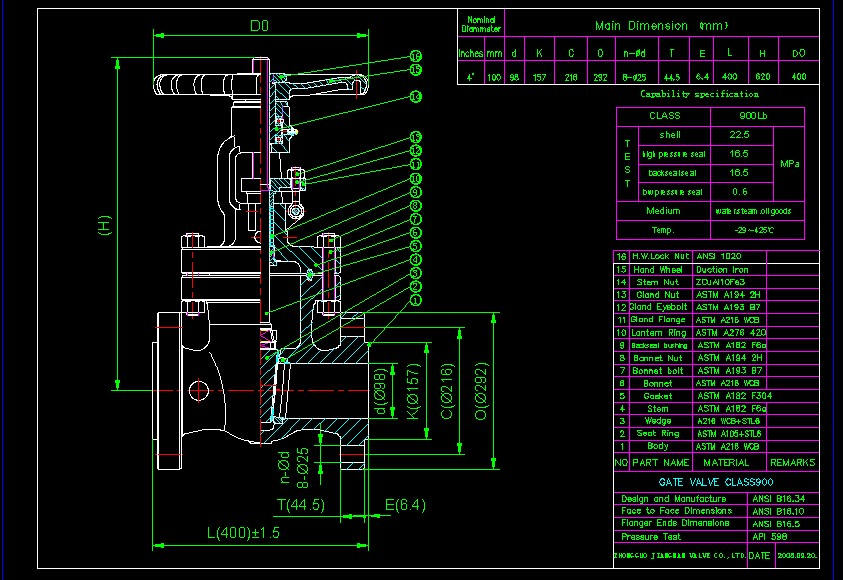Viewport: 843px width, 580px height.
Task: Select the Hand Wheel Duction Iron material cell
Action: pyautogui.click(x=725, y=269)
